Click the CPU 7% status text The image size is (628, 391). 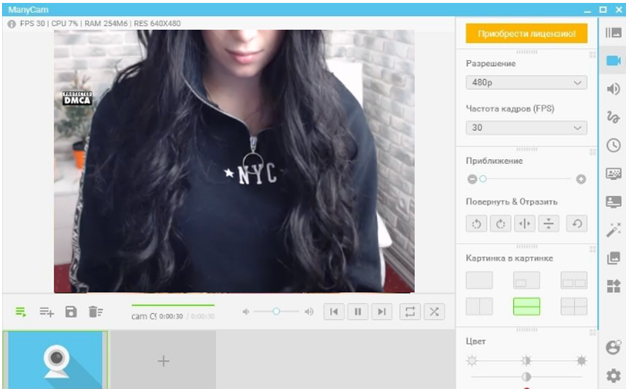[x=64, y=24]
